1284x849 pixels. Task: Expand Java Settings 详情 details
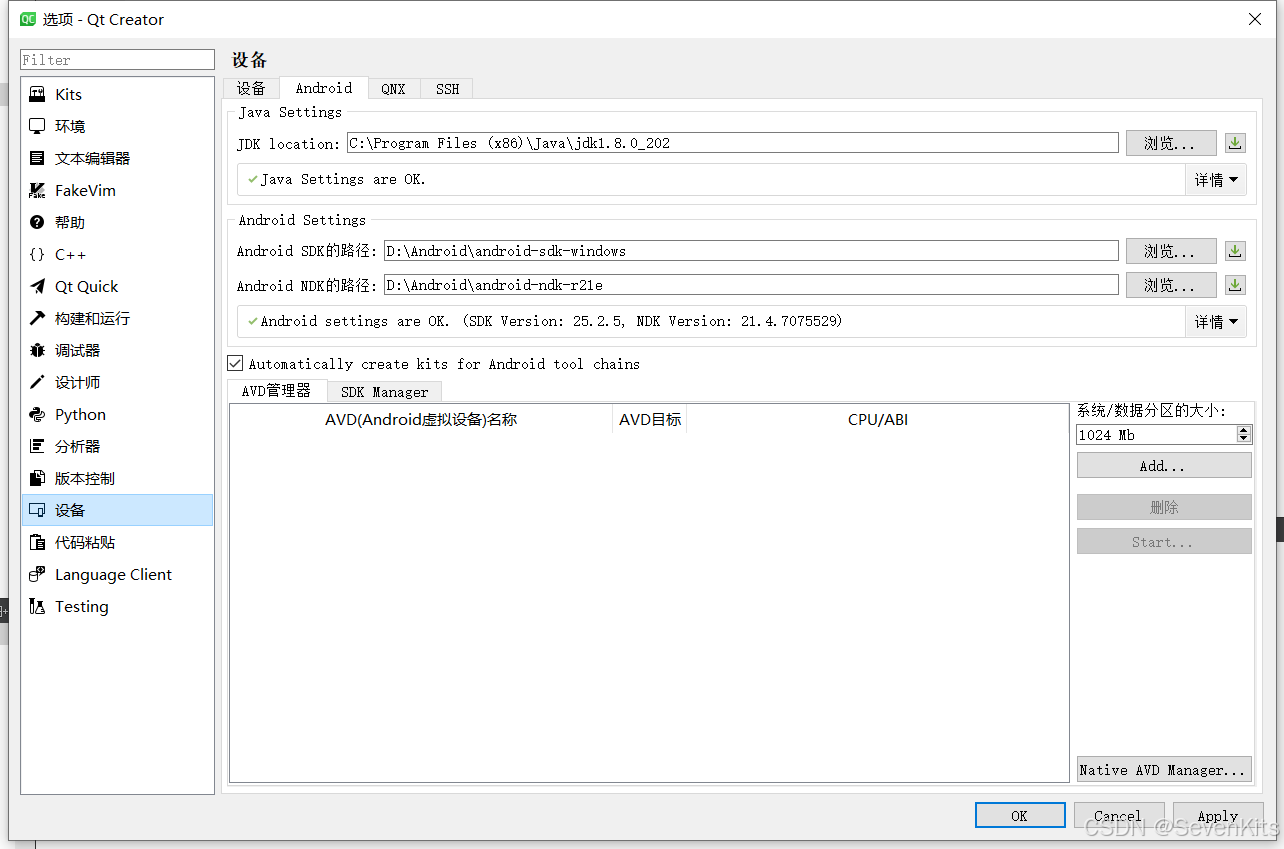point(1216,180)
